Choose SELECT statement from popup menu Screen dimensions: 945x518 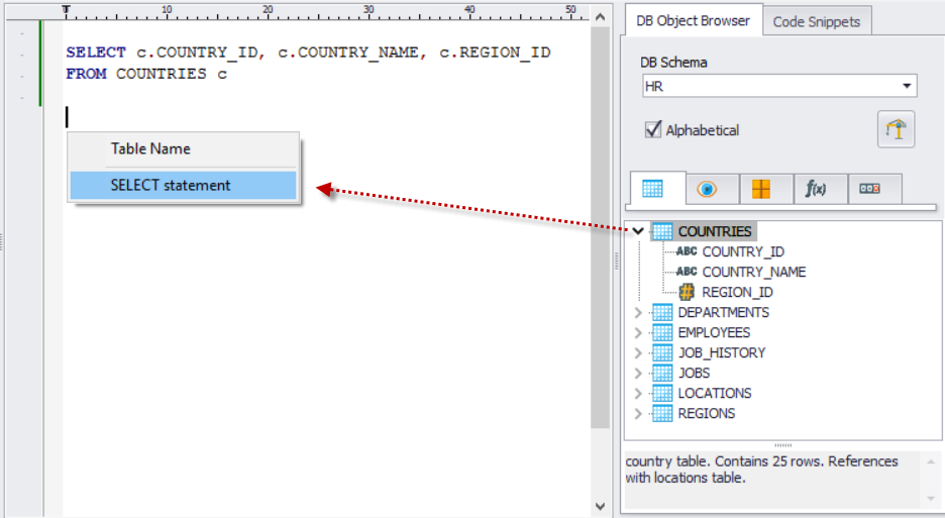click(x=182, y=185)
